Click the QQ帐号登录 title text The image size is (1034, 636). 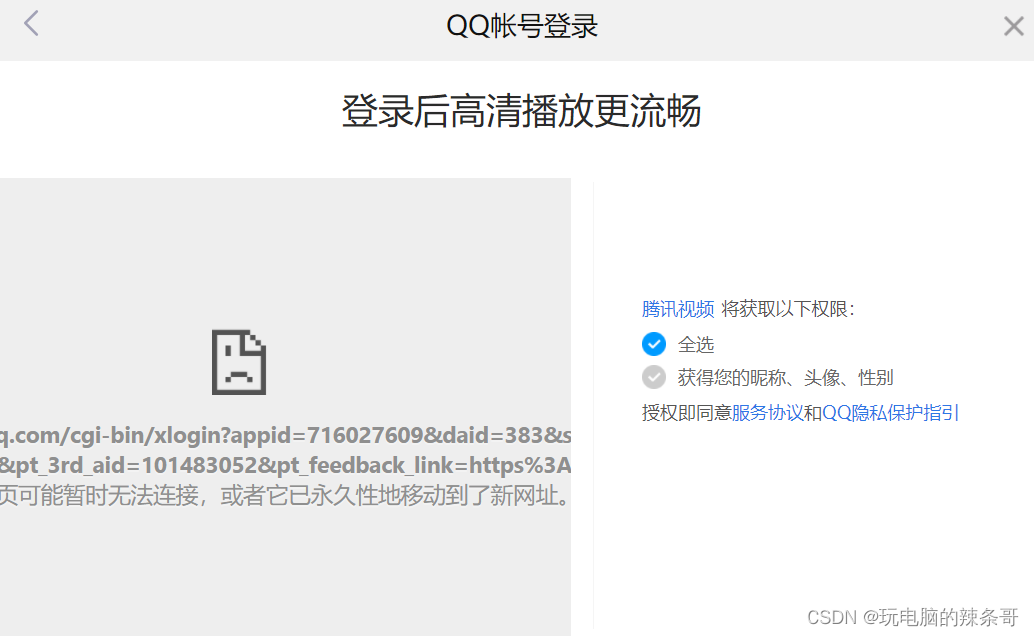click(x=522, y=26)
